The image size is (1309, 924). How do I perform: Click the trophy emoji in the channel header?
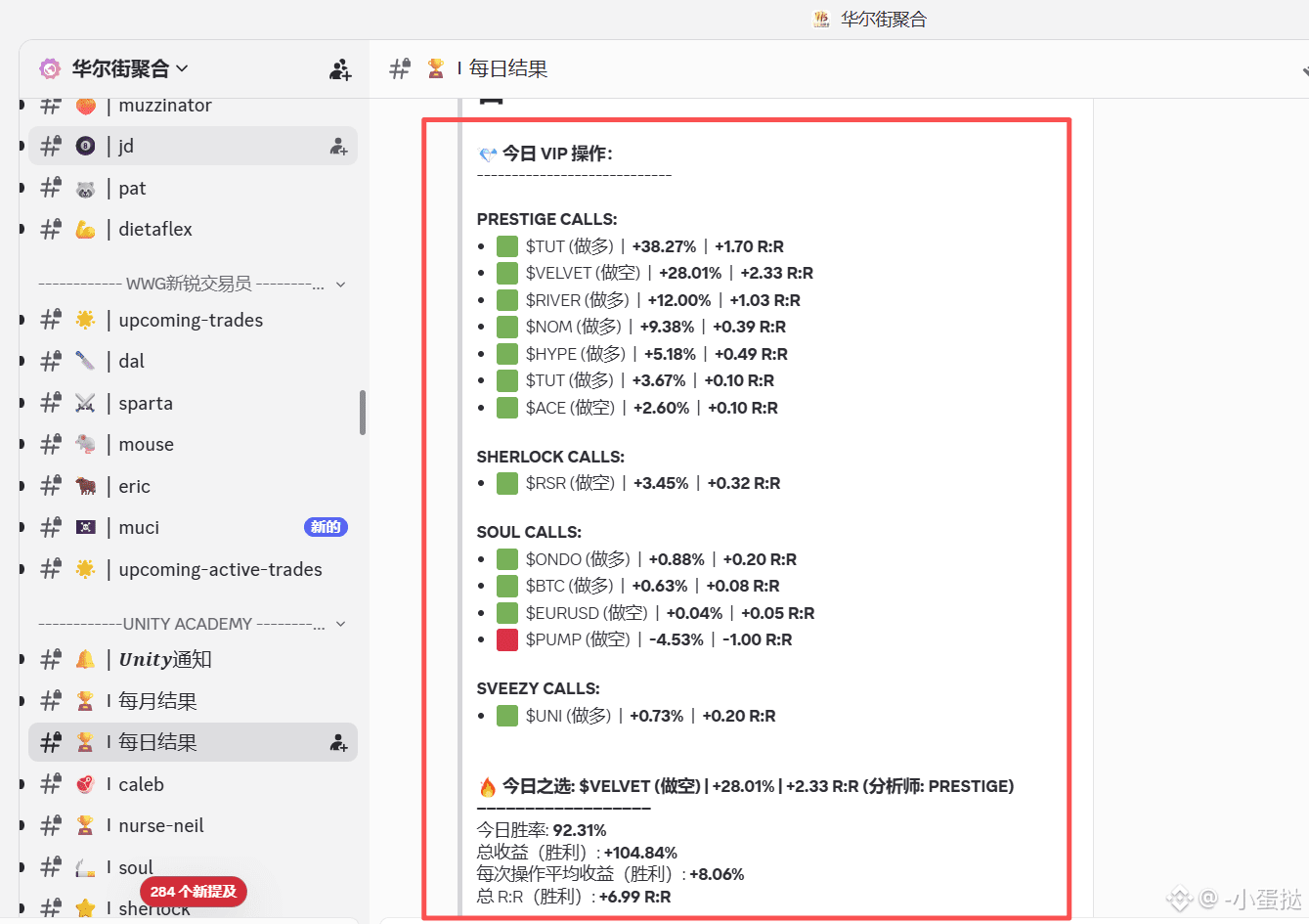click(436, 68)
